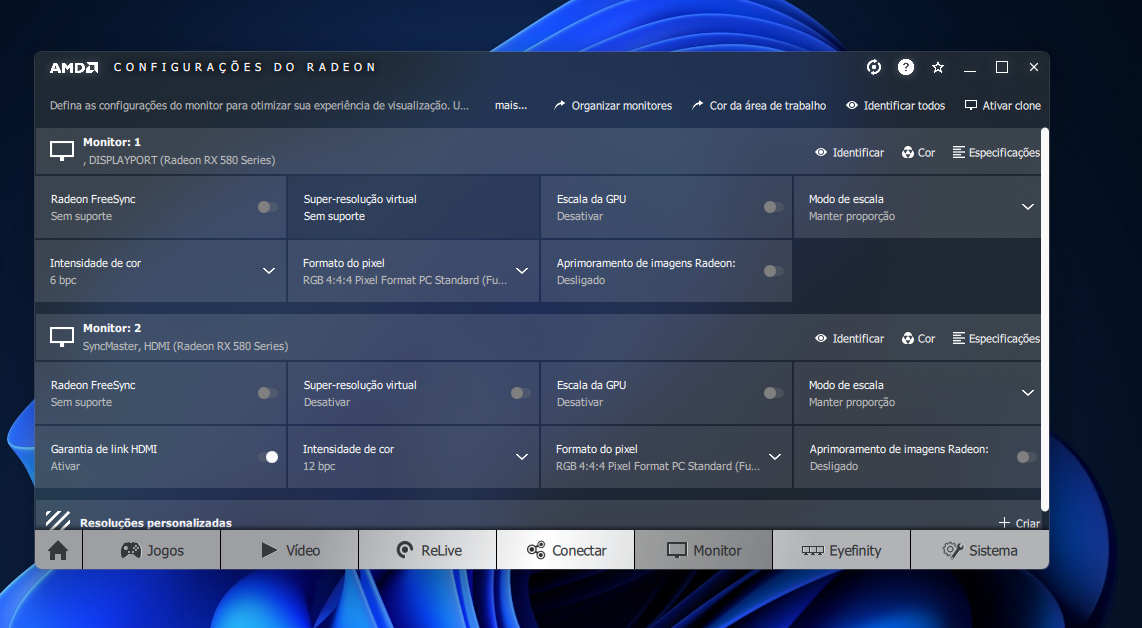
Task: Open Especificações for Monitor 1
Action: tap(996, 152)
